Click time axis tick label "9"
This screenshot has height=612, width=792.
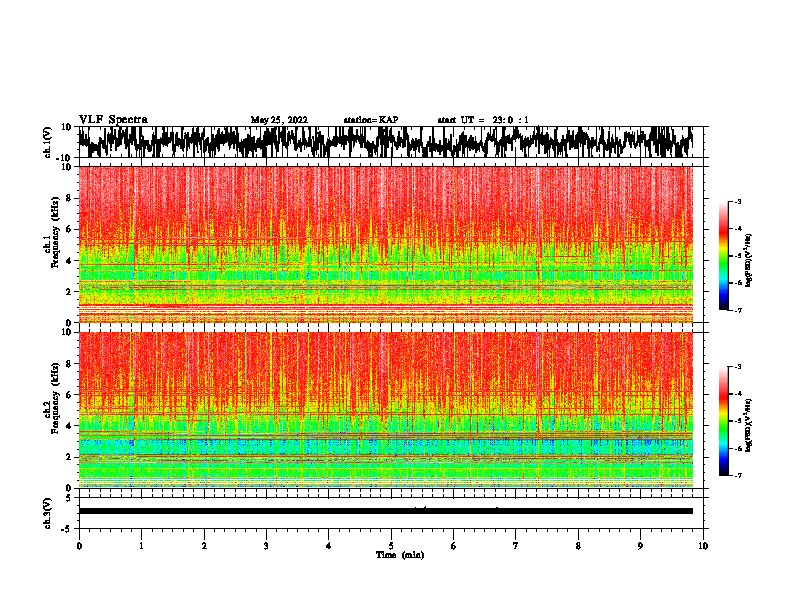click(640, 546)
